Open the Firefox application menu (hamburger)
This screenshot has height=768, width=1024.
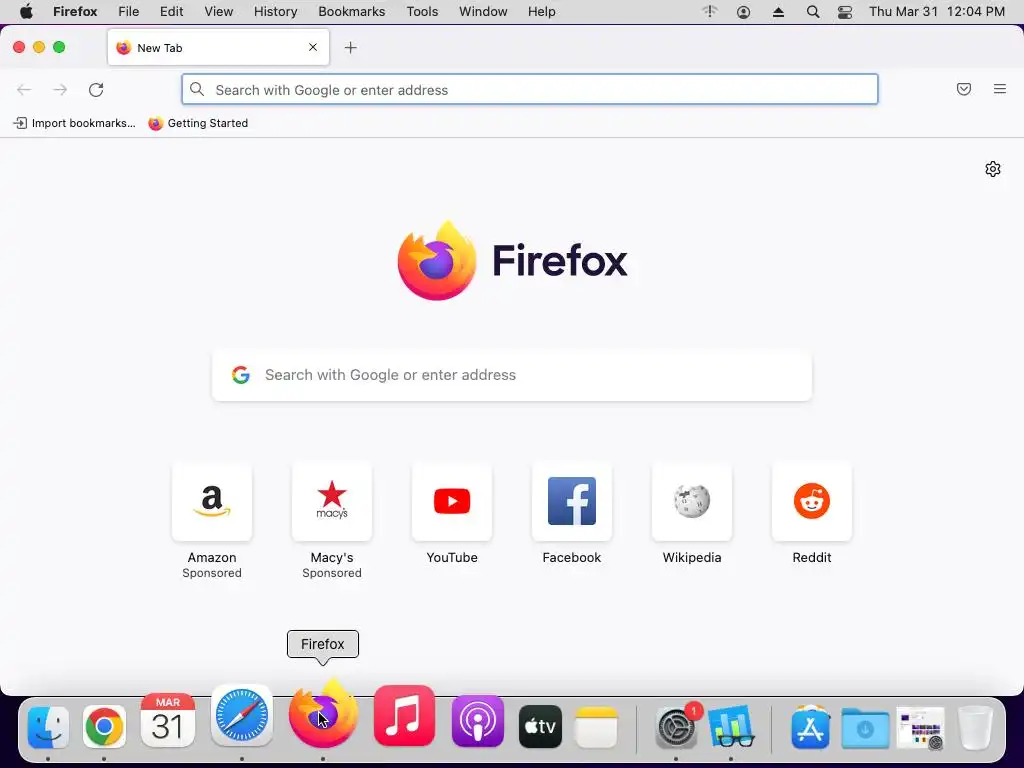tap(1000, 89)
